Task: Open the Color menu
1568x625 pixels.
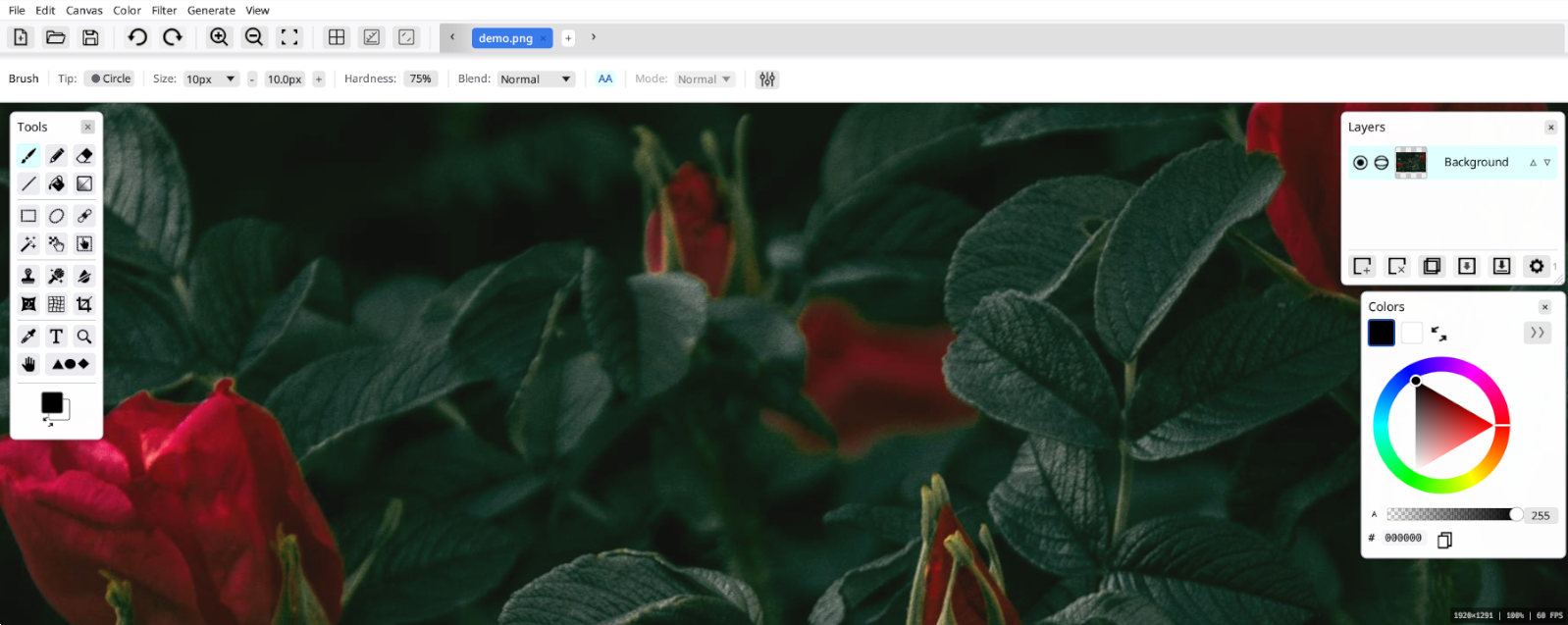Action: point(127,10)
